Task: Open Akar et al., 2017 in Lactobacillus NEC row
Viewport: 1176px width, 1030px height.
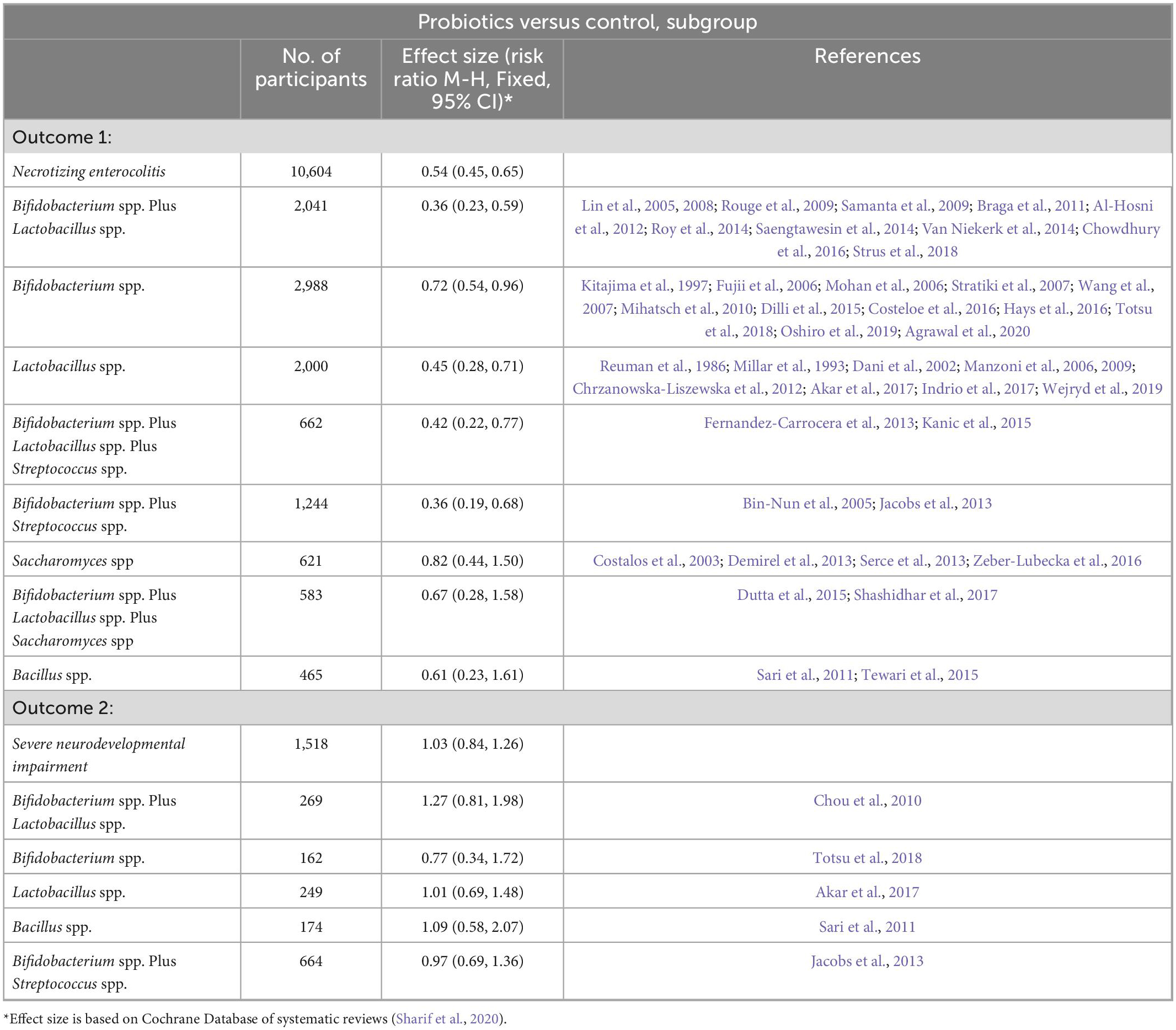Action: tap(862, 389)
